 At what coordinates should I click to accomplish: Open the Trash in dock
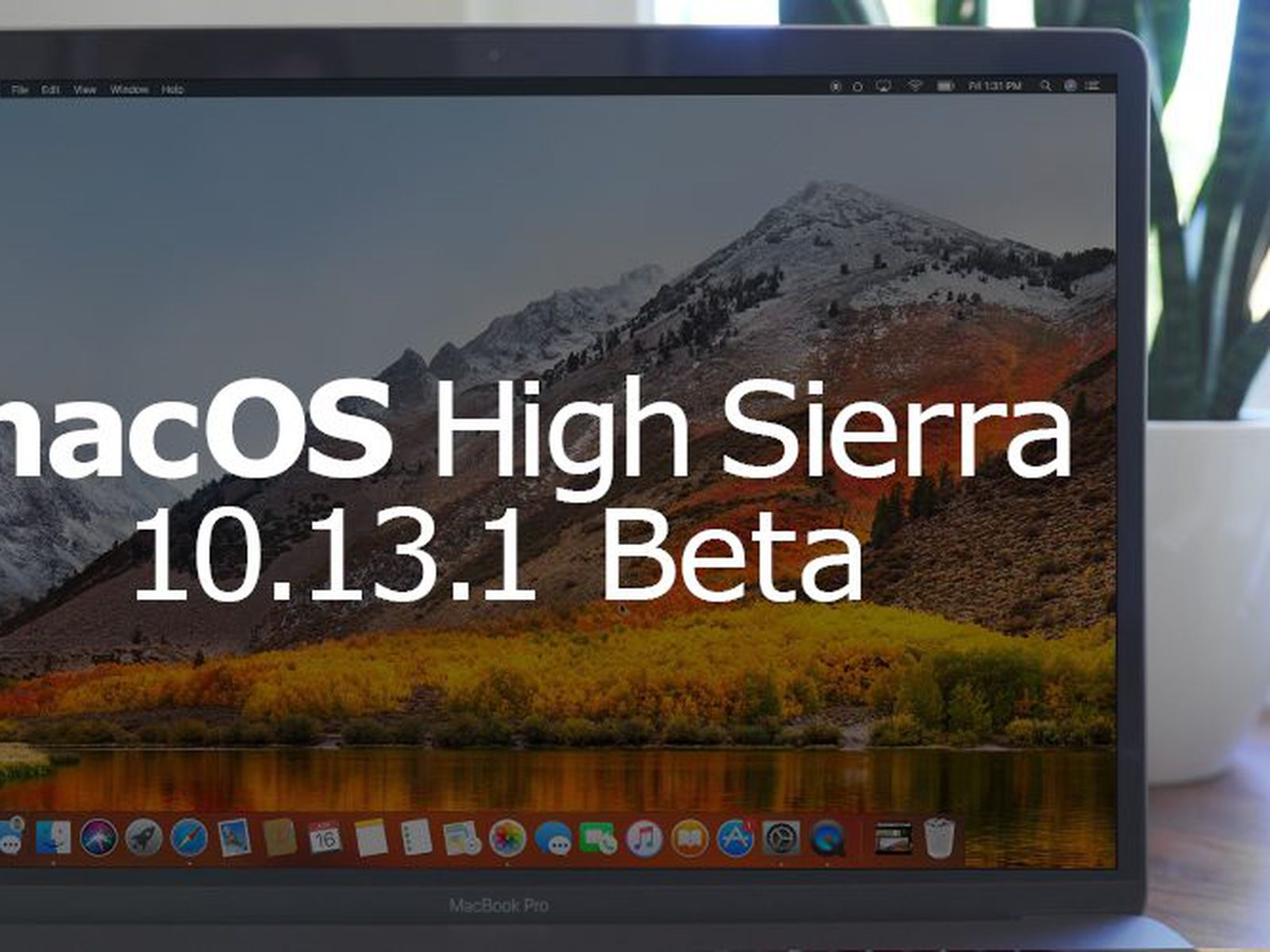(x=940, y=838)
